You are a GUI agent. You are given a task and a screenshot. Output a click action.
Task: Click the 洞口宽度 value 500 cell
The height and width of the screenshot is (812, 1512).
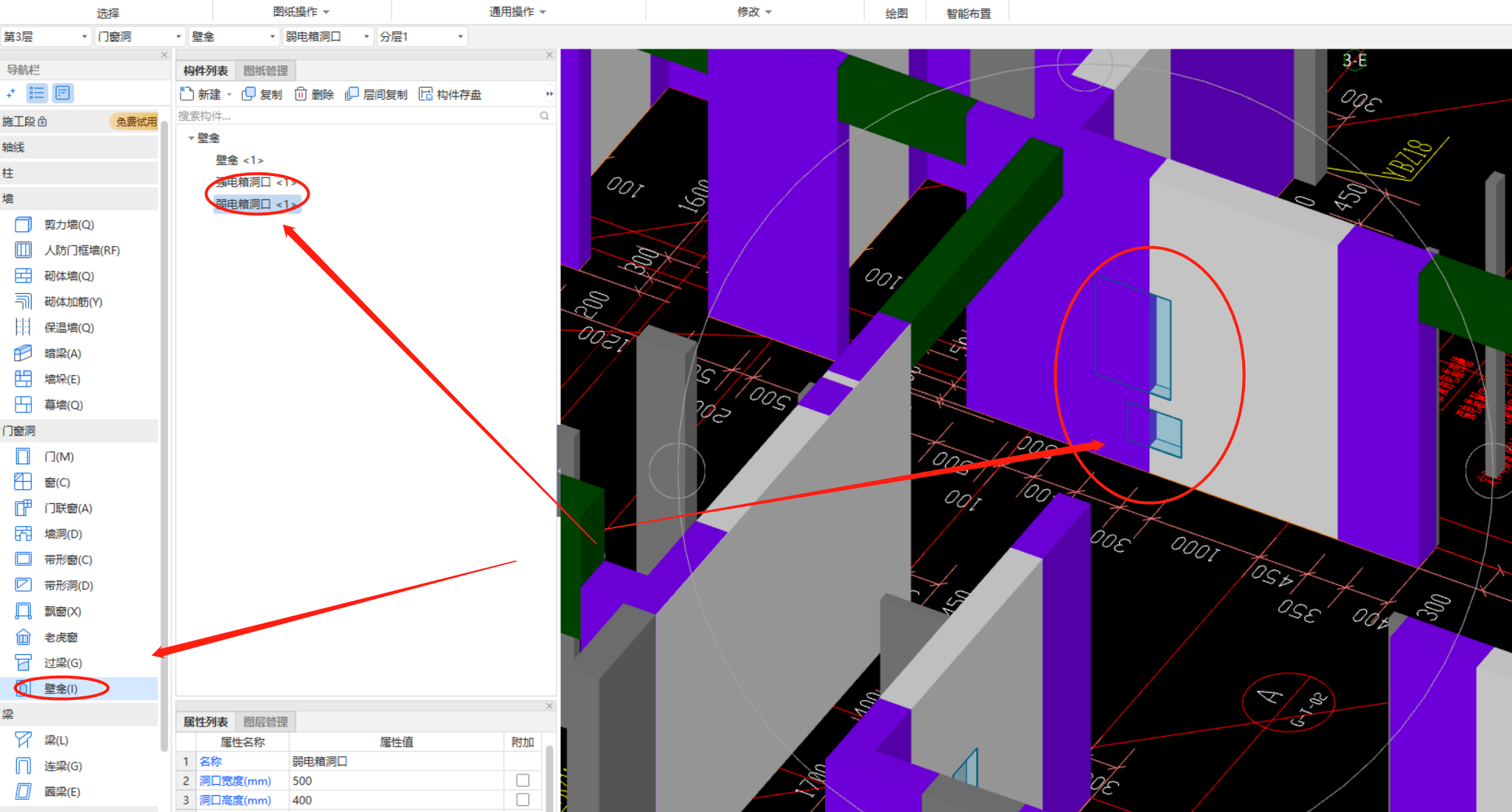[396, 780]
